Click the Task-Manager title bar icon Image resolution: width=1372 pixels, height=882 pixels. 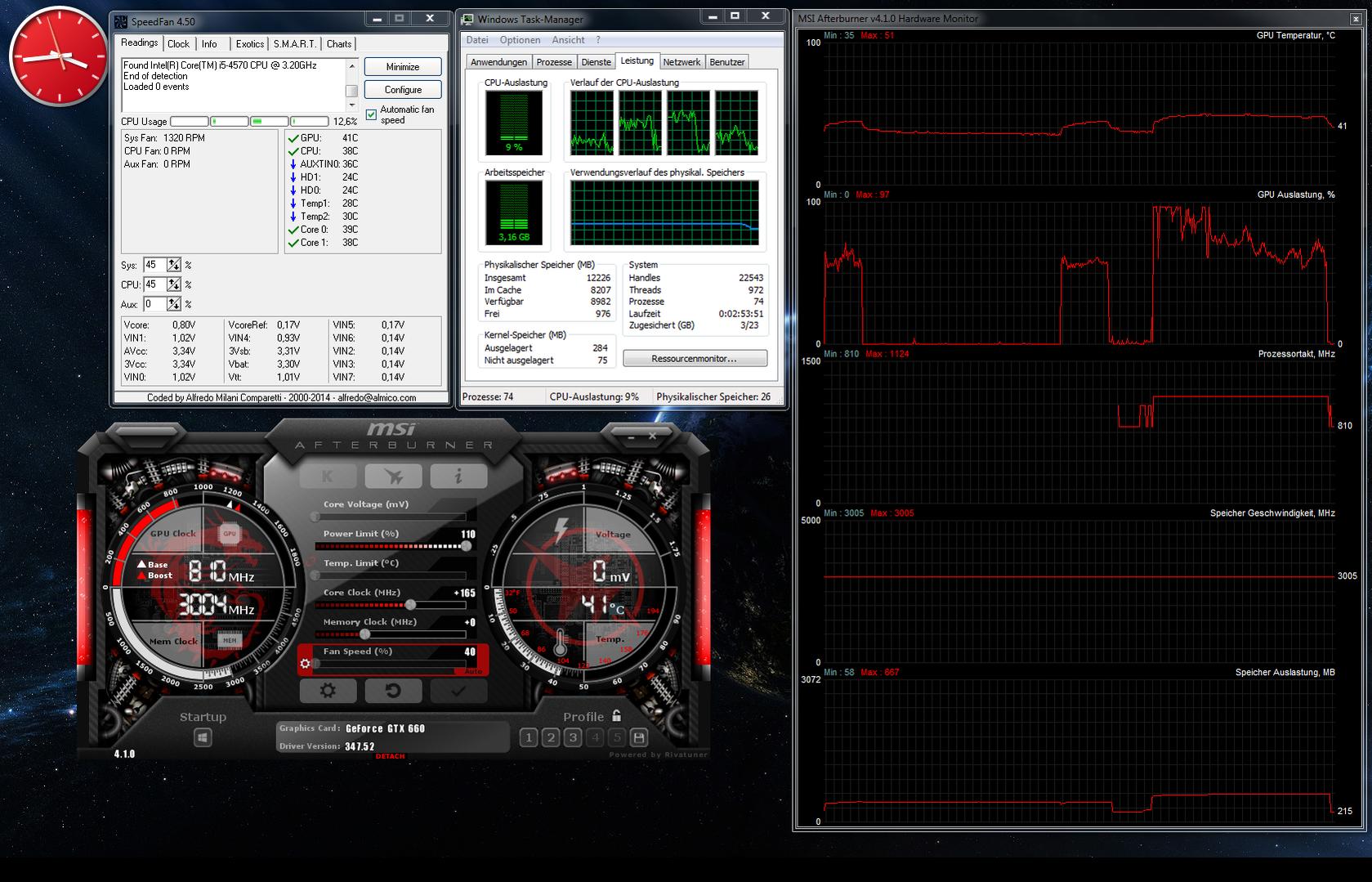(x=467, y=20)
